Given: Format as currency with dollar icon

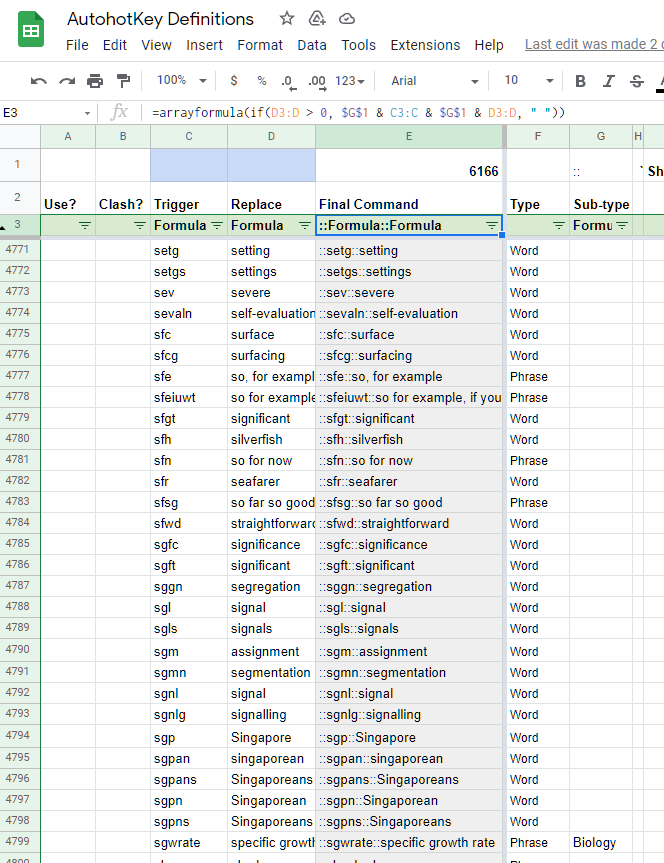Looking at the screenshot, I should 234,81.
